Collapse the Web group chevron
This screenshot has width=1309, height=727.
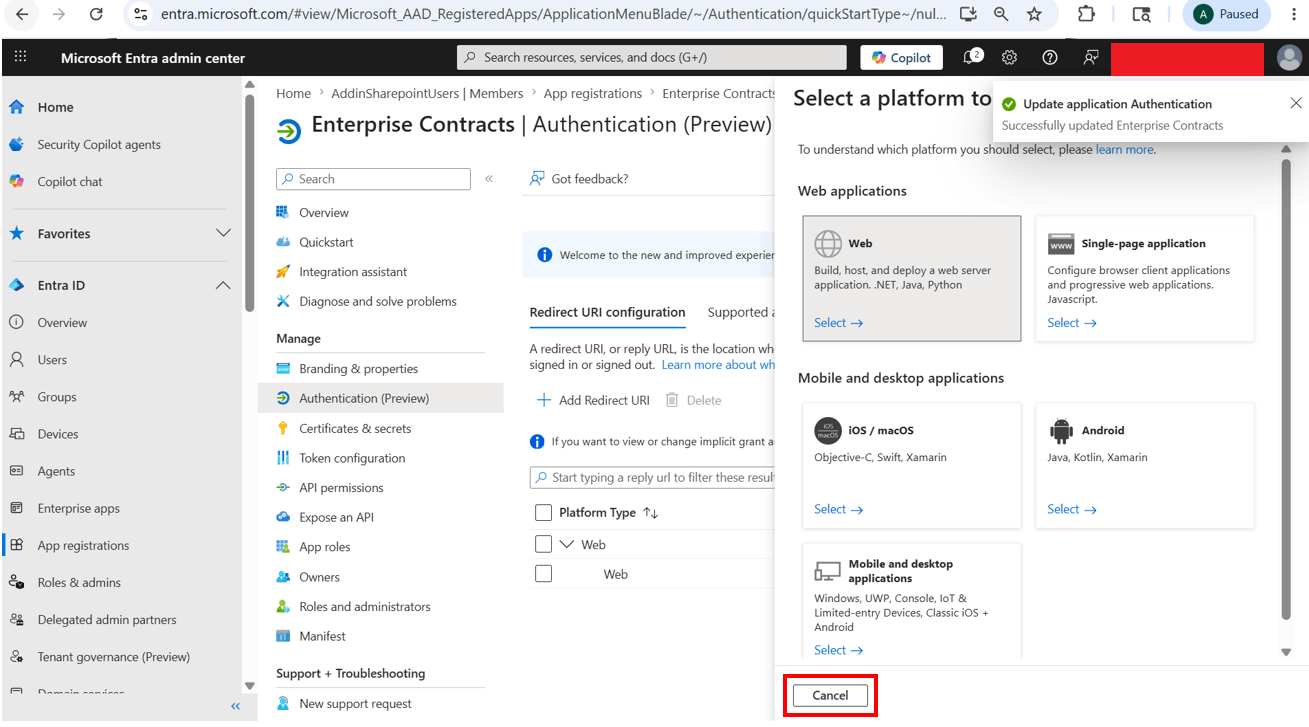click(567, 544)
